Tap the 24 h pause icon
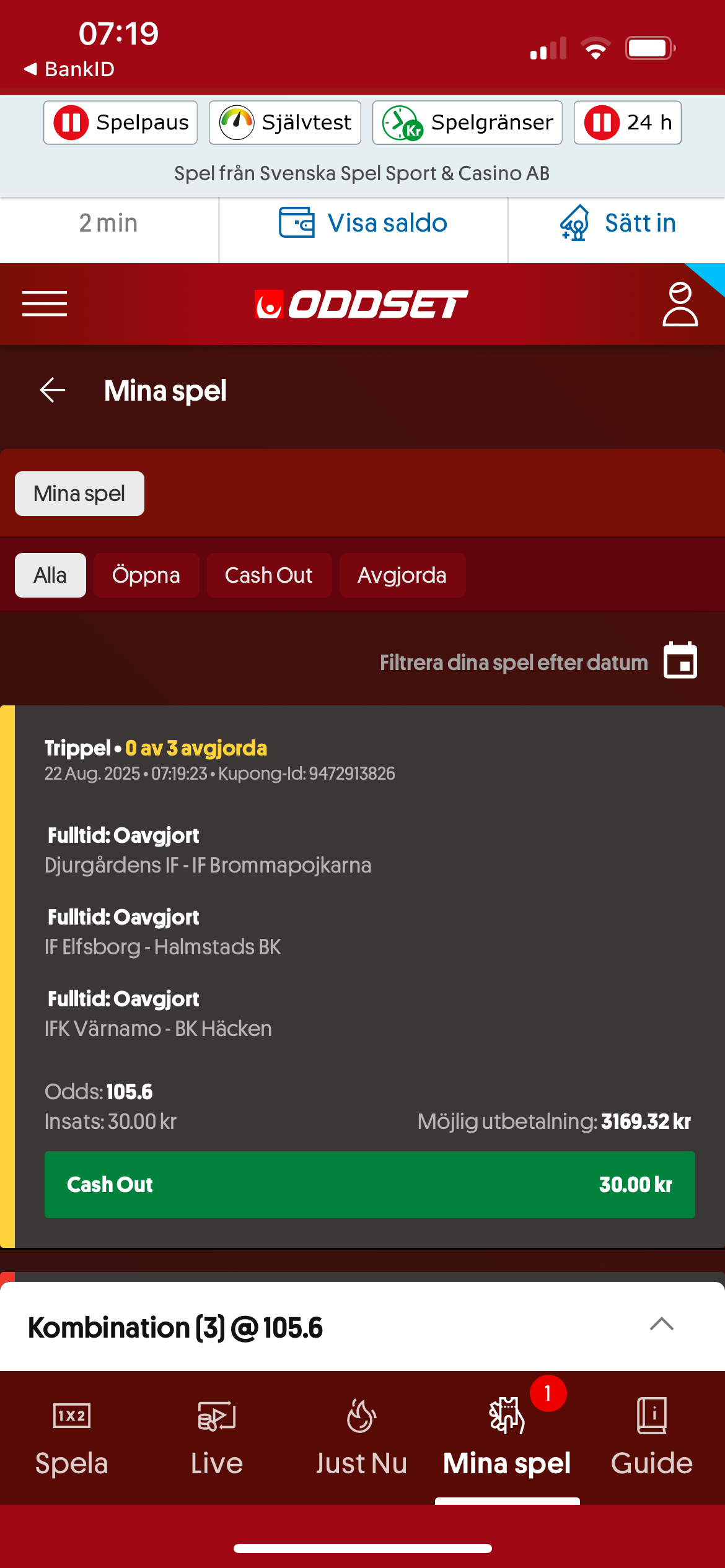The height and width of the screenshot is (1568, 725). click(x=602, y=123)
